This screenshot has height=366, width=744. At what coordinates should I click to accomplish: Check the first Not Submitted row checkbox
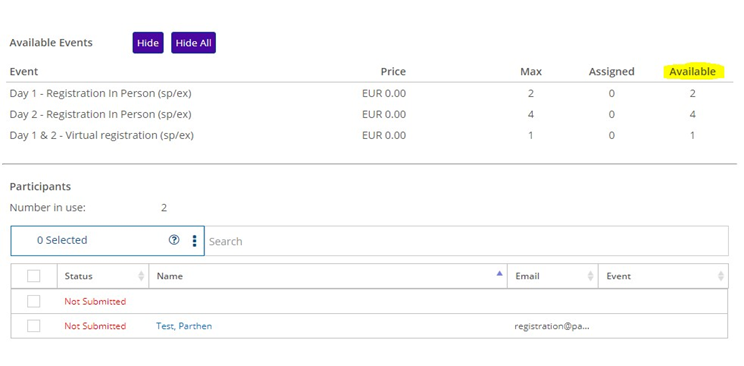coord(34,301)
